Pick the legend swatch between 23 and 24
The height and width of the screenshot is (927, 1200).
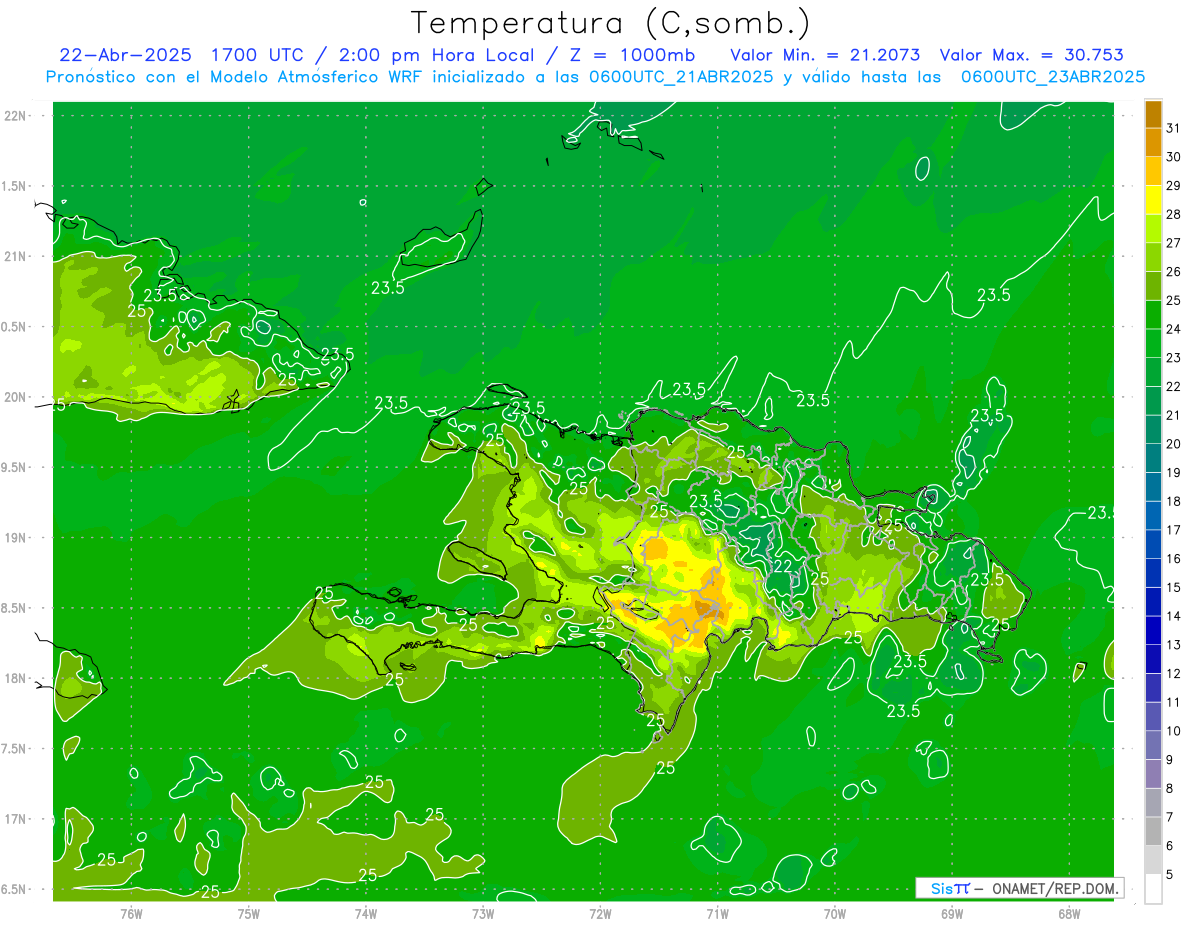point(1153,343)
